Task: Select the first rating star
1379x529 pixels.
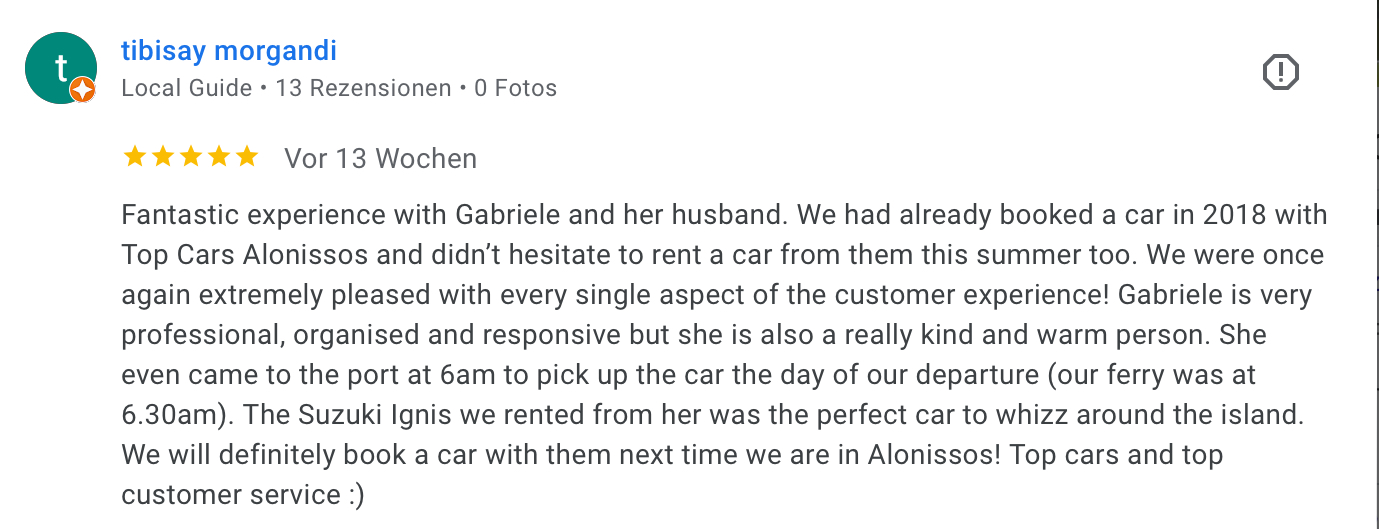Action: tap(134, 156)
